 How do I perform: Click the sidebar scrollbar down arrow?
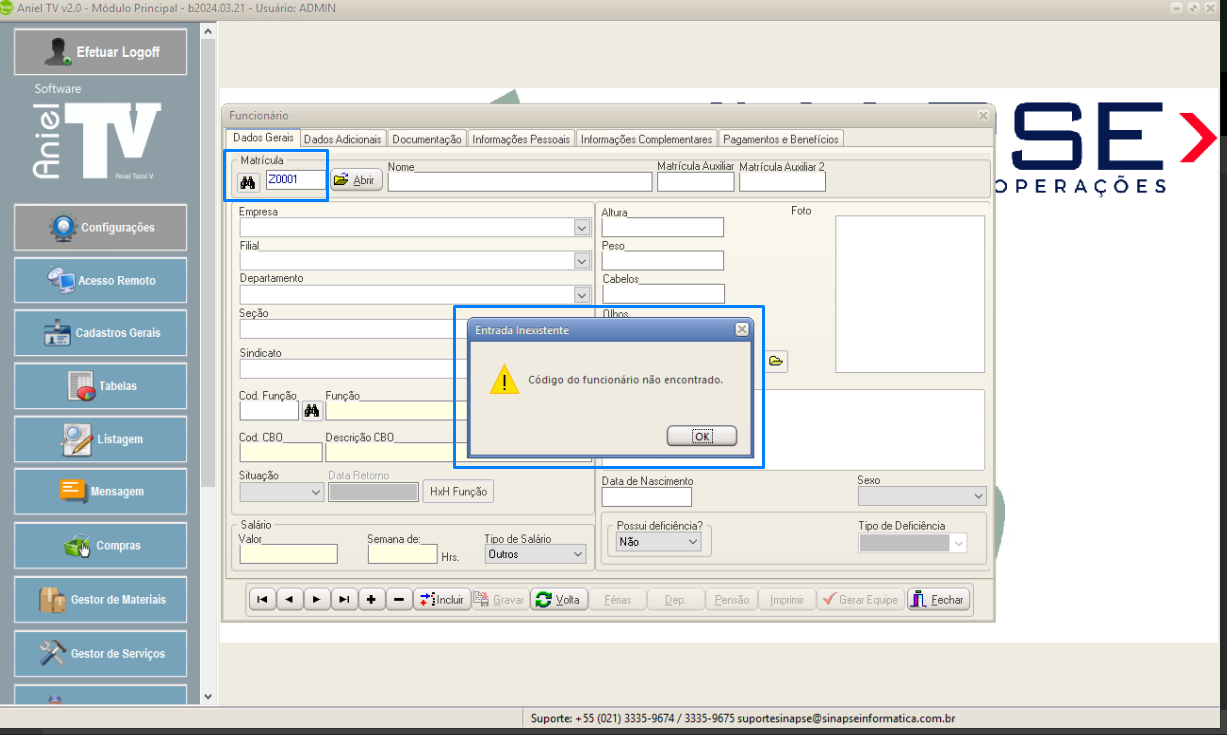coord(208,696)
